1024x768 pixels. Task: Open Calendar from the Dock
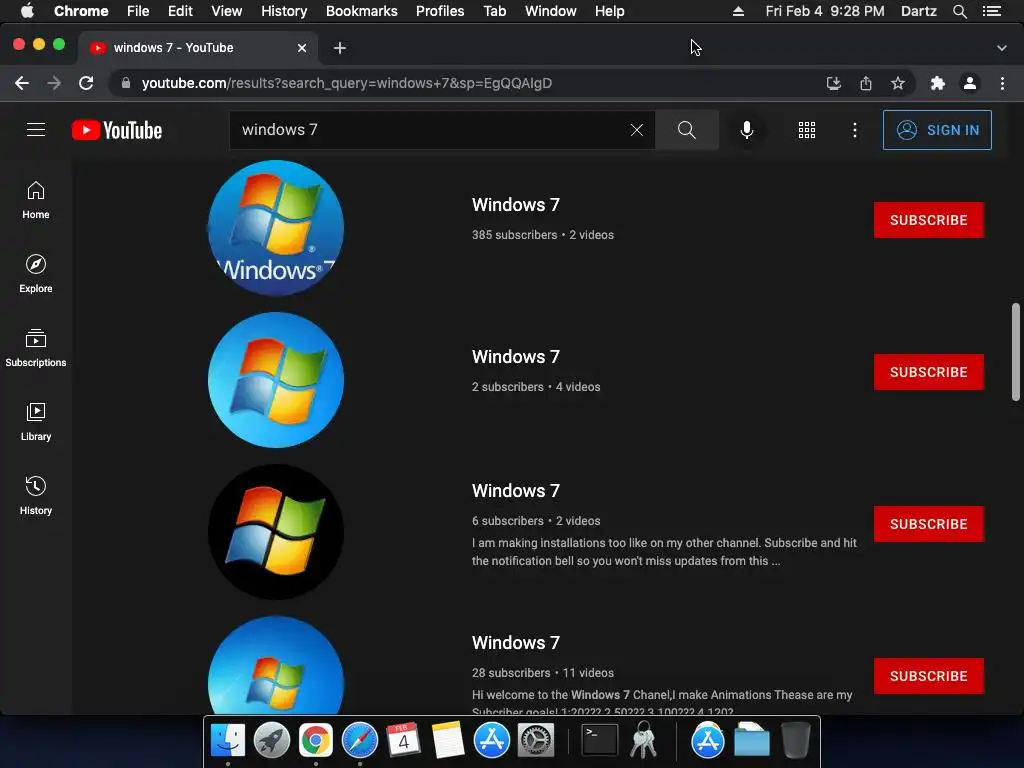pyautogui.click(x=403, y=740)
